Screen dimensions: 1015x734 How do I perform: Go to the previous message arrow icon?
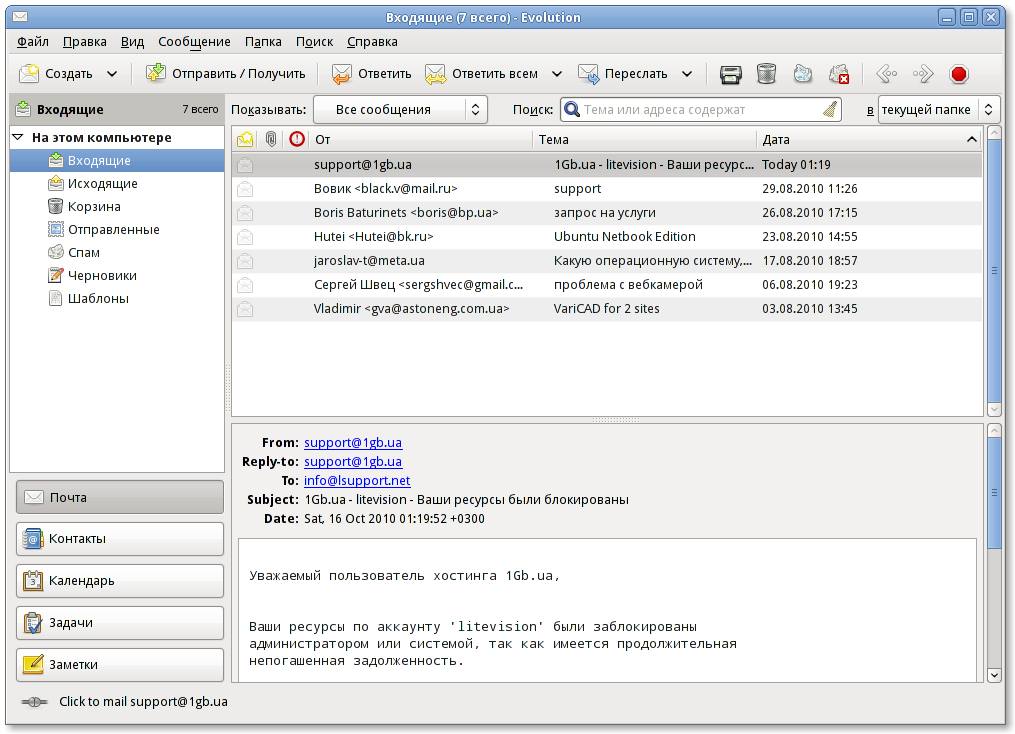[886, 74]
